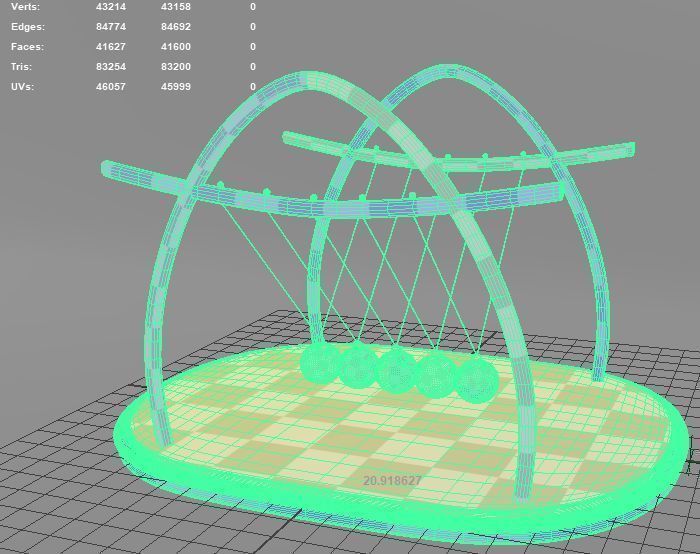Select the UVs value 46057

click(111, 87)
